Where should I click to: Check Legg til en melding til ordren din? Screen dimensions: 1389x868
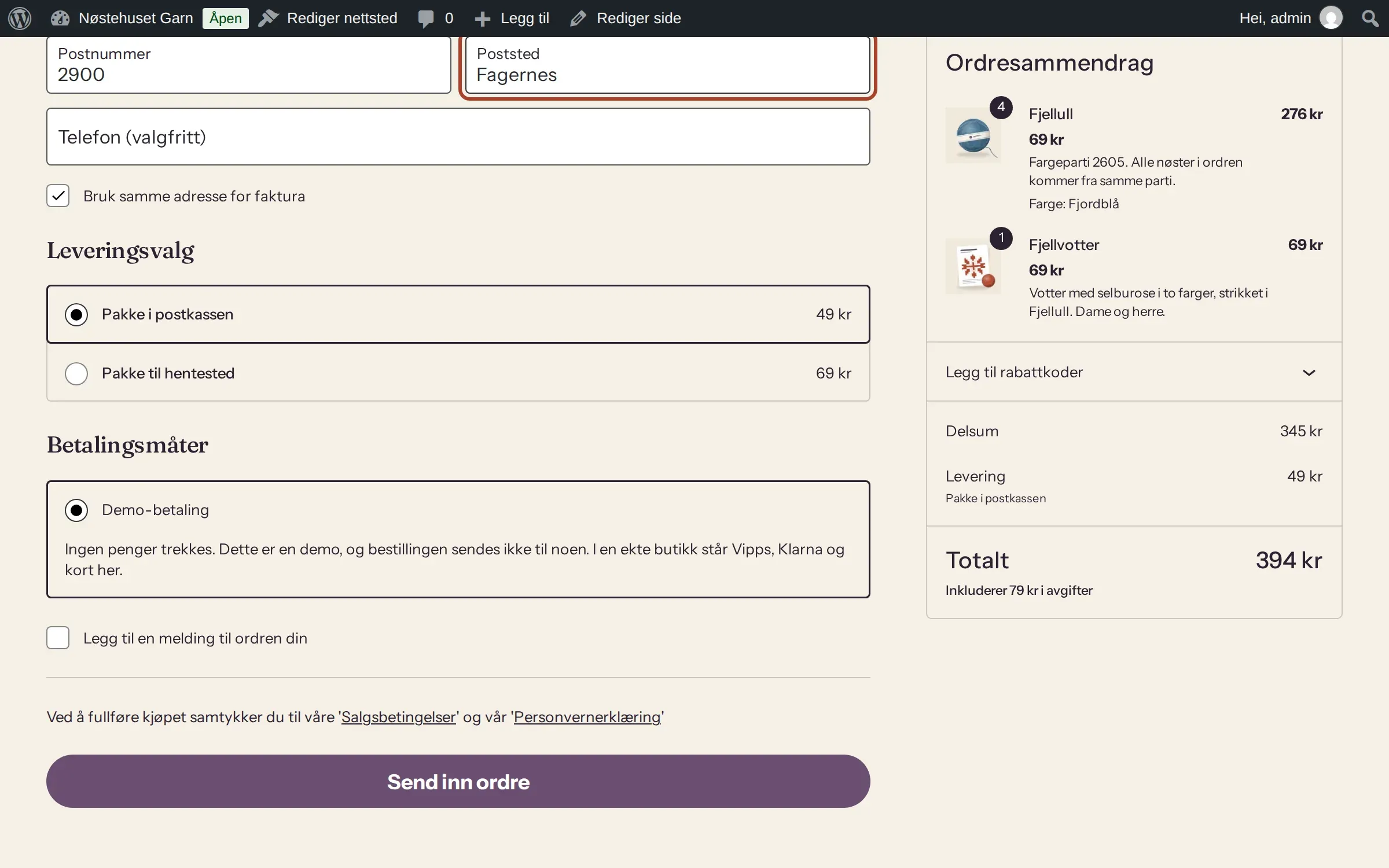point(58,638)
